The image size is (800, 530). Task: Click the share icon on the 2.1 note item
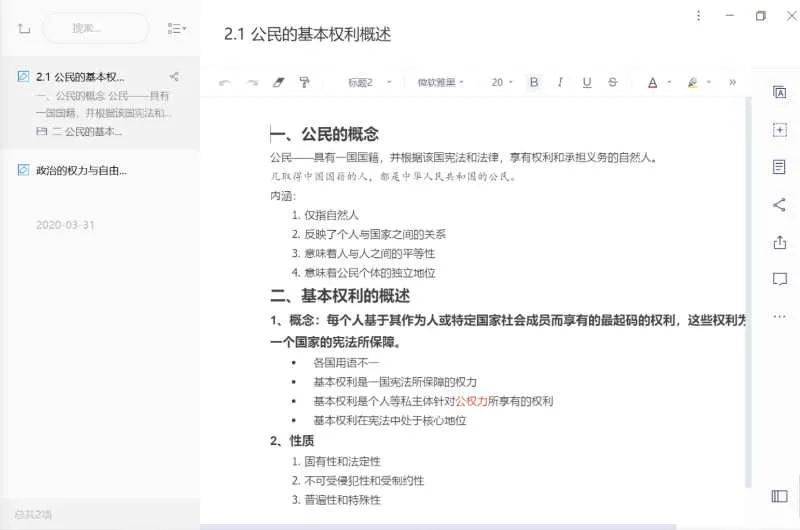point(174,76)
